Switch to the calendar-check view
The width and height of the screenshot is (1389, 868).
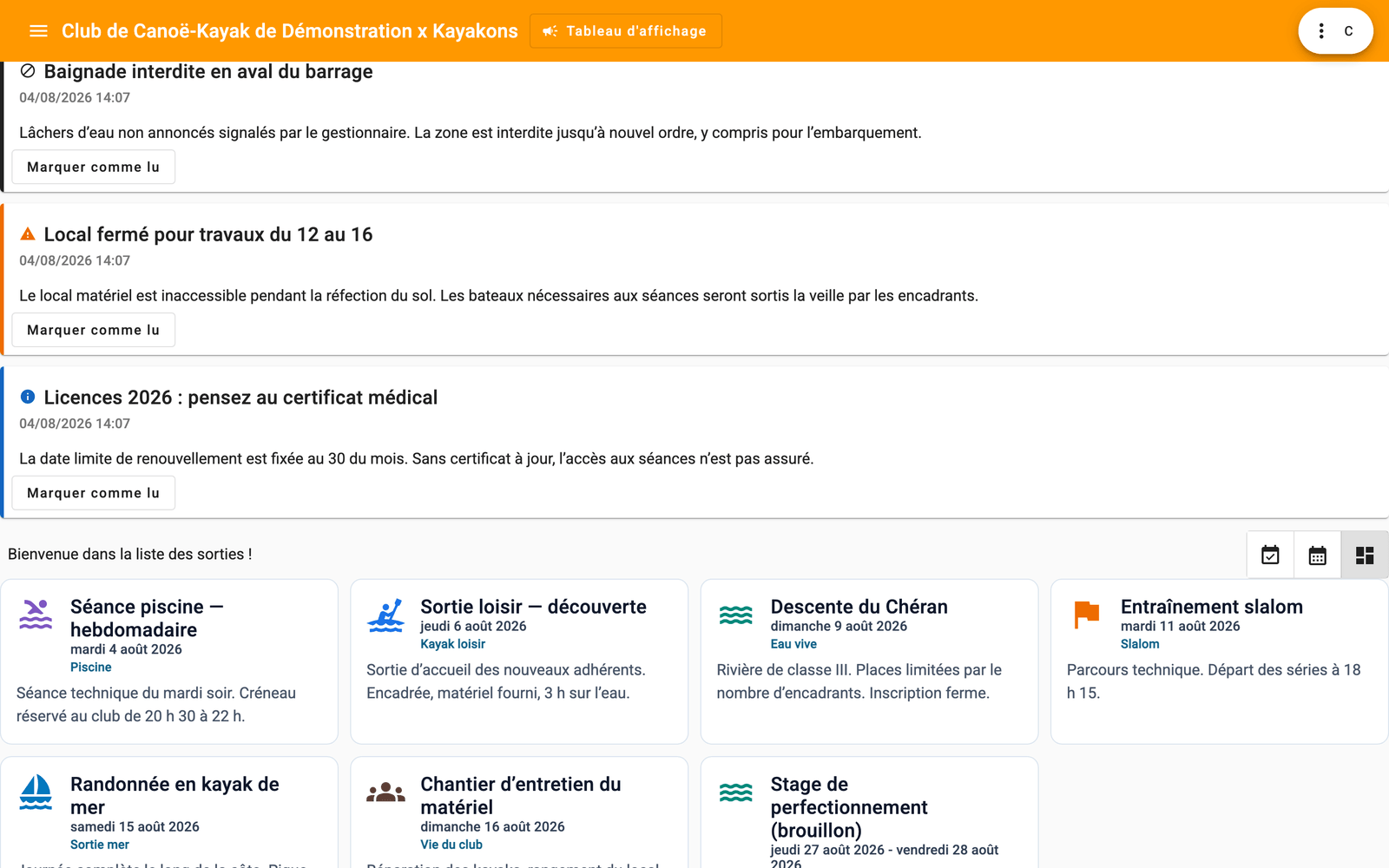pos(1270,555)
